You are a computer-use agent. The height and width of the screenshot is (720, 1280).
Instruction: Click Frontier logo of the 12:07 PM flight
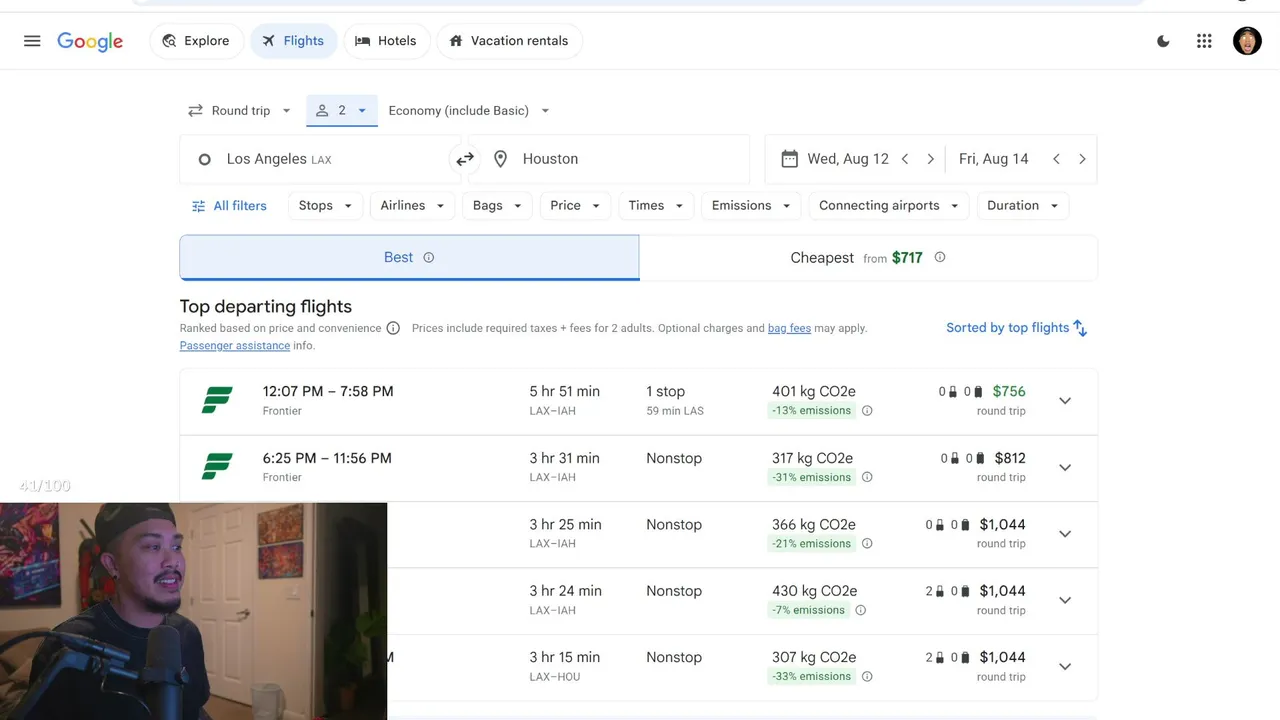coord(217,400)
